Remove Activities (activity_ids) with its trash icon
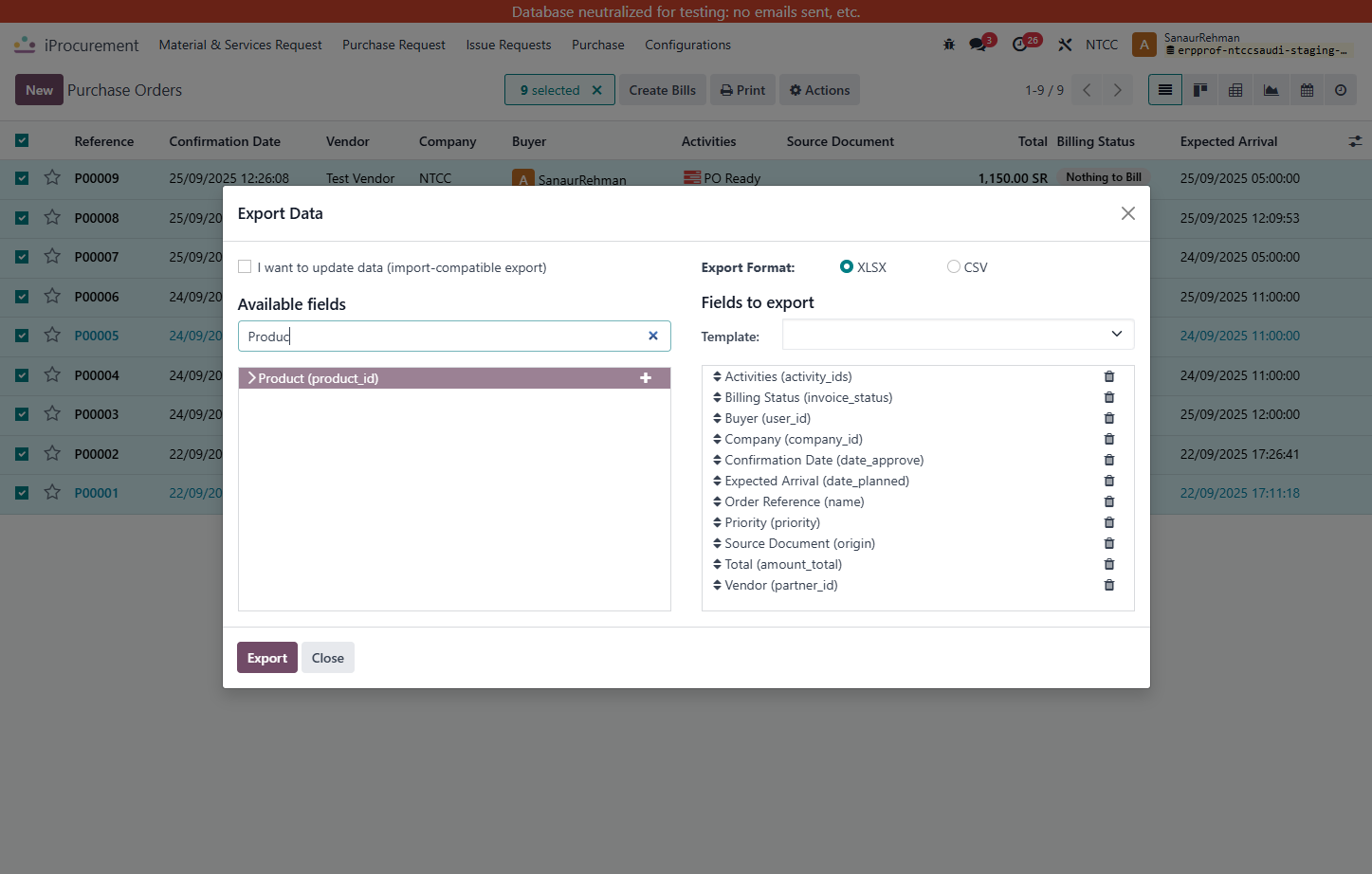 pos(1109,376)
